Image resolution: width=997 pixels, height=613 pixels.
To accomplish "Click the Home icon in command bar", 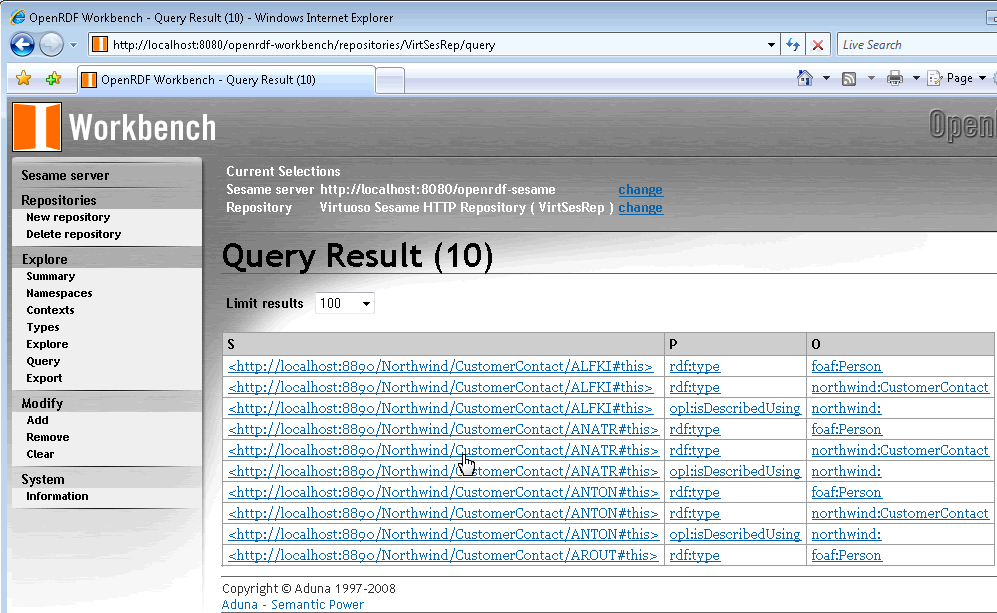I will tap(804, 78).
